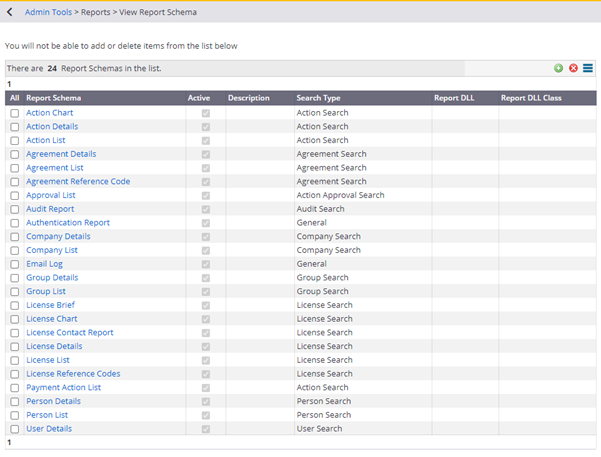Select the Email Log row checkbox
Screen dimensions: 601x457
pos(15,264)
